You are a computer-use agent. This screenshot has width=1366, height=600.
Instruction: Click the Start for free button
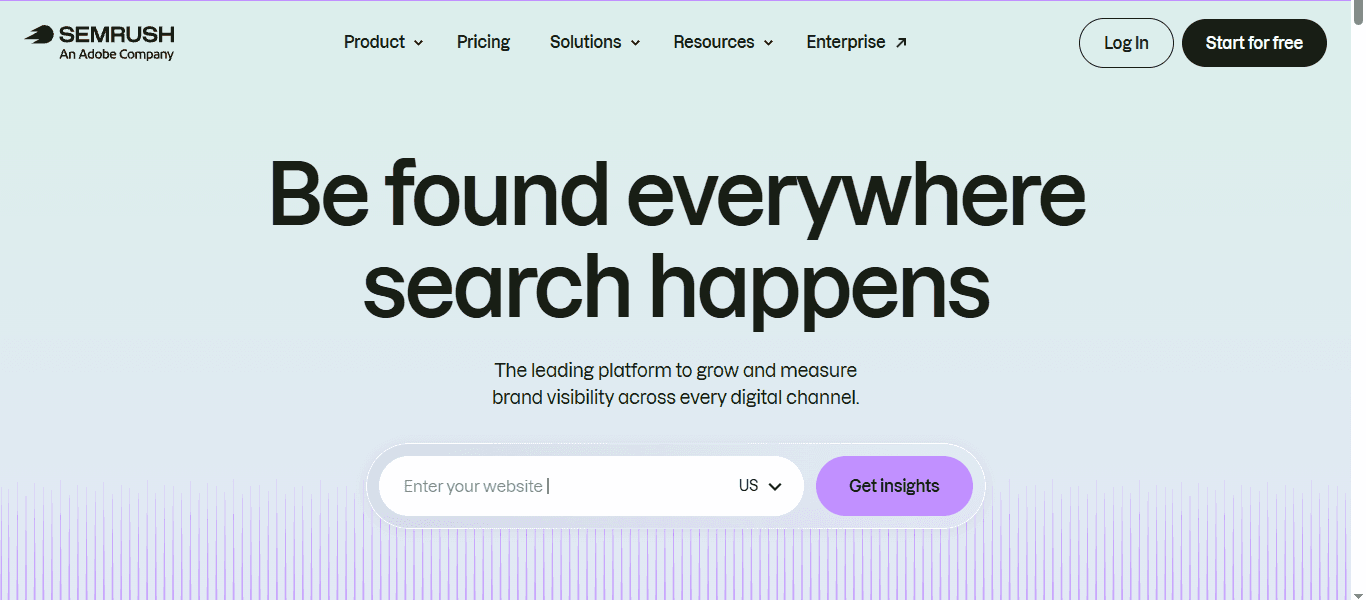pos(1254,43)
